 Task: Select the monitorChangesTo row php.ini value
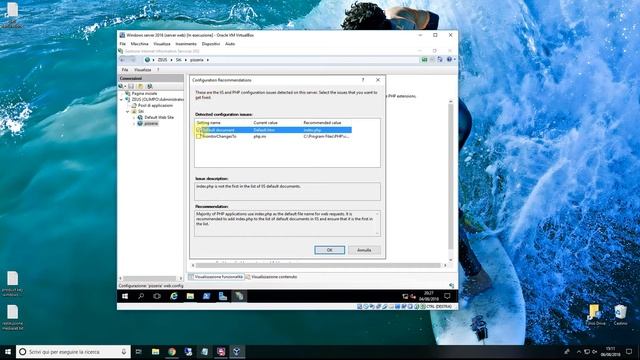click(260, 136)
